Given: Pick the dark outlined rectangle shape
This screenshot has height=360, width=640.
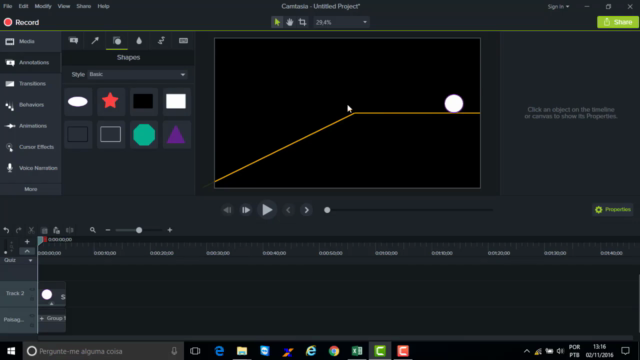Looking at the screenshot, I should click(78, 134).
